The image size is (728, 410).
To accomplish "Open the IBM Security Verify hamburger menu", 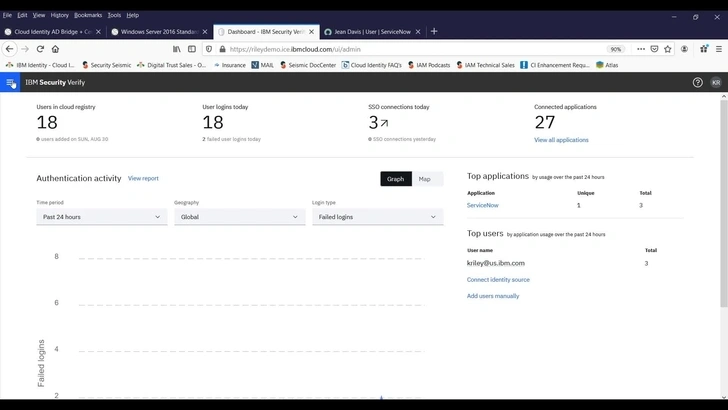I will (11, 83).
